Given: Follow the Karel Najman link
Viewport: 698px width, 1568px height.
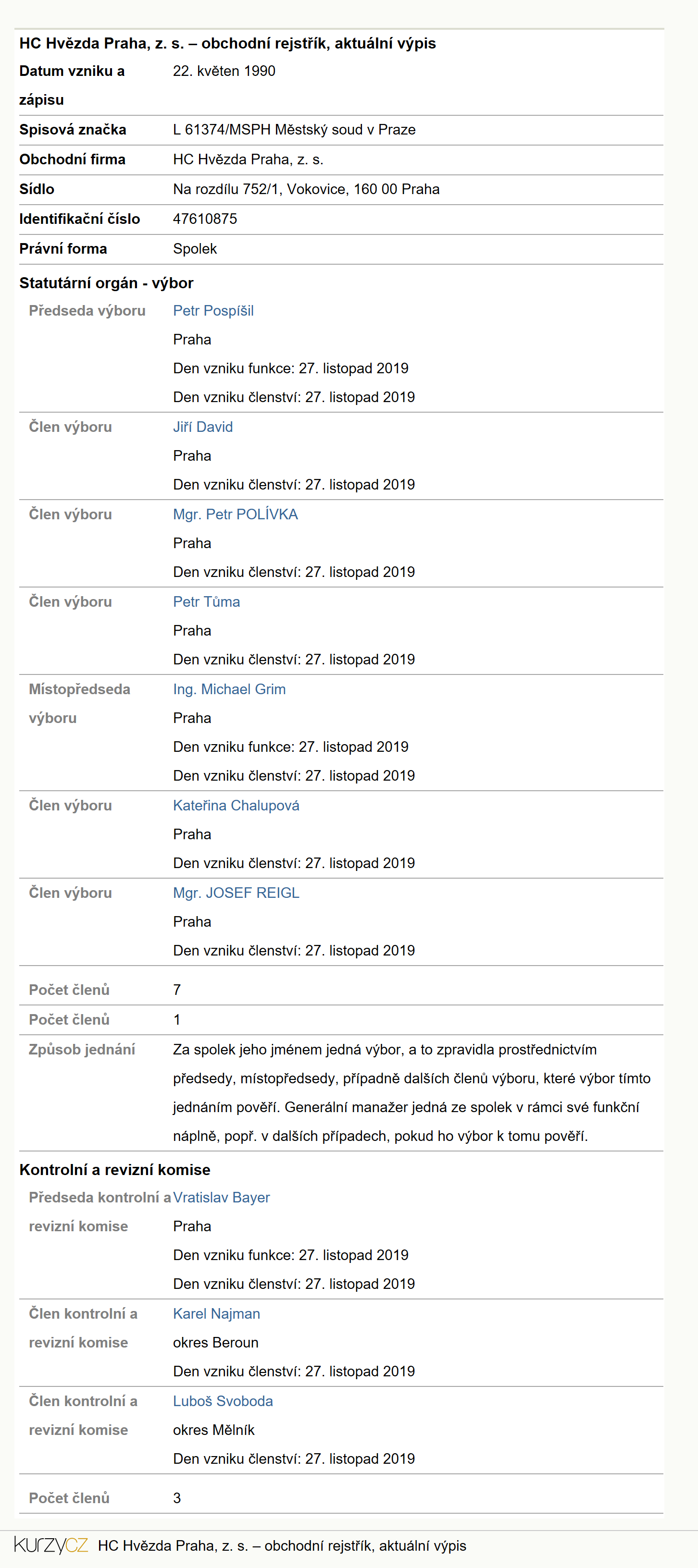Looking at the screenshot, I should [x=216, y=1313].
